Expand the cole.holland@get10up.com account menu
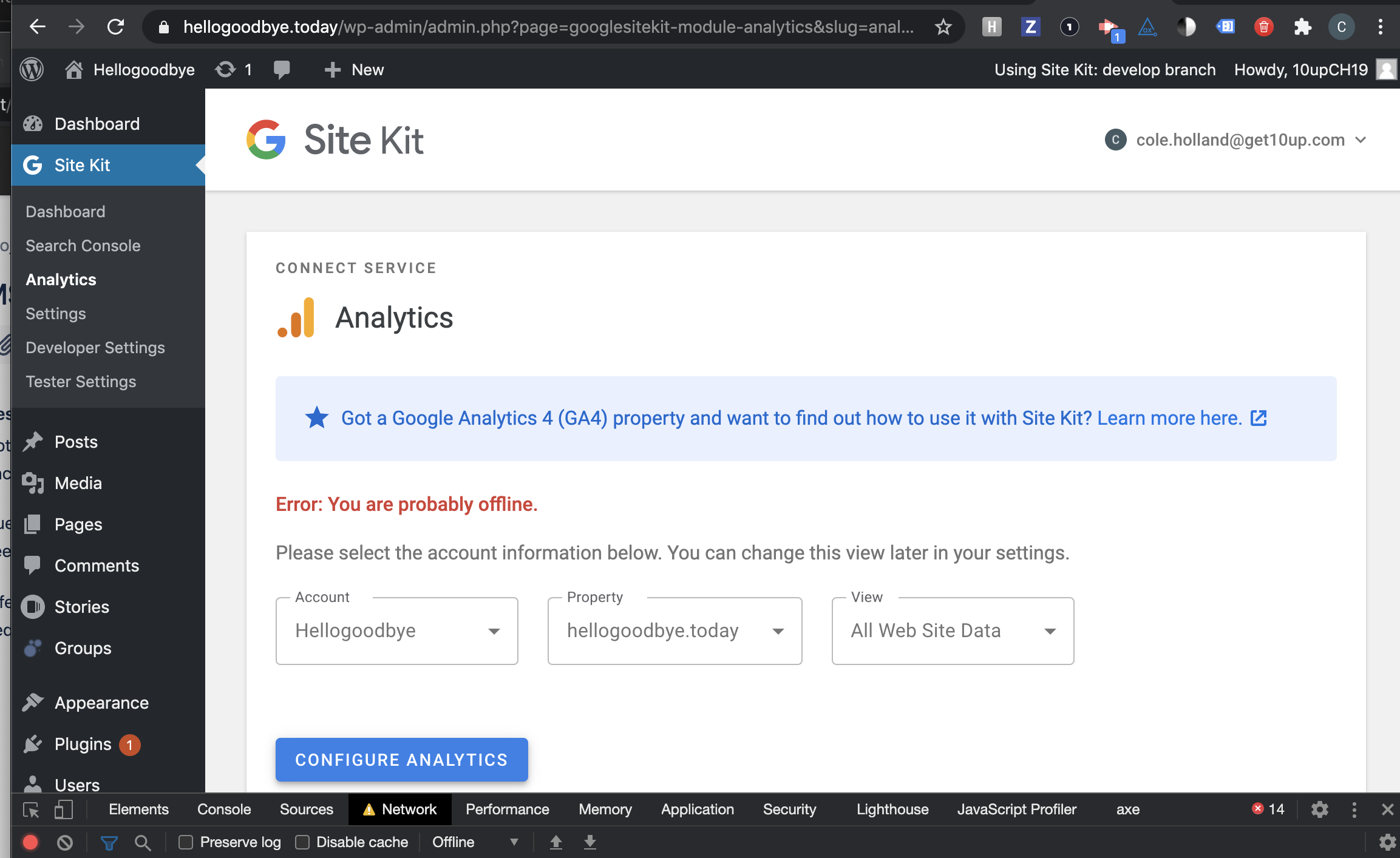Screen dimensions: 1400x858 1236,140
